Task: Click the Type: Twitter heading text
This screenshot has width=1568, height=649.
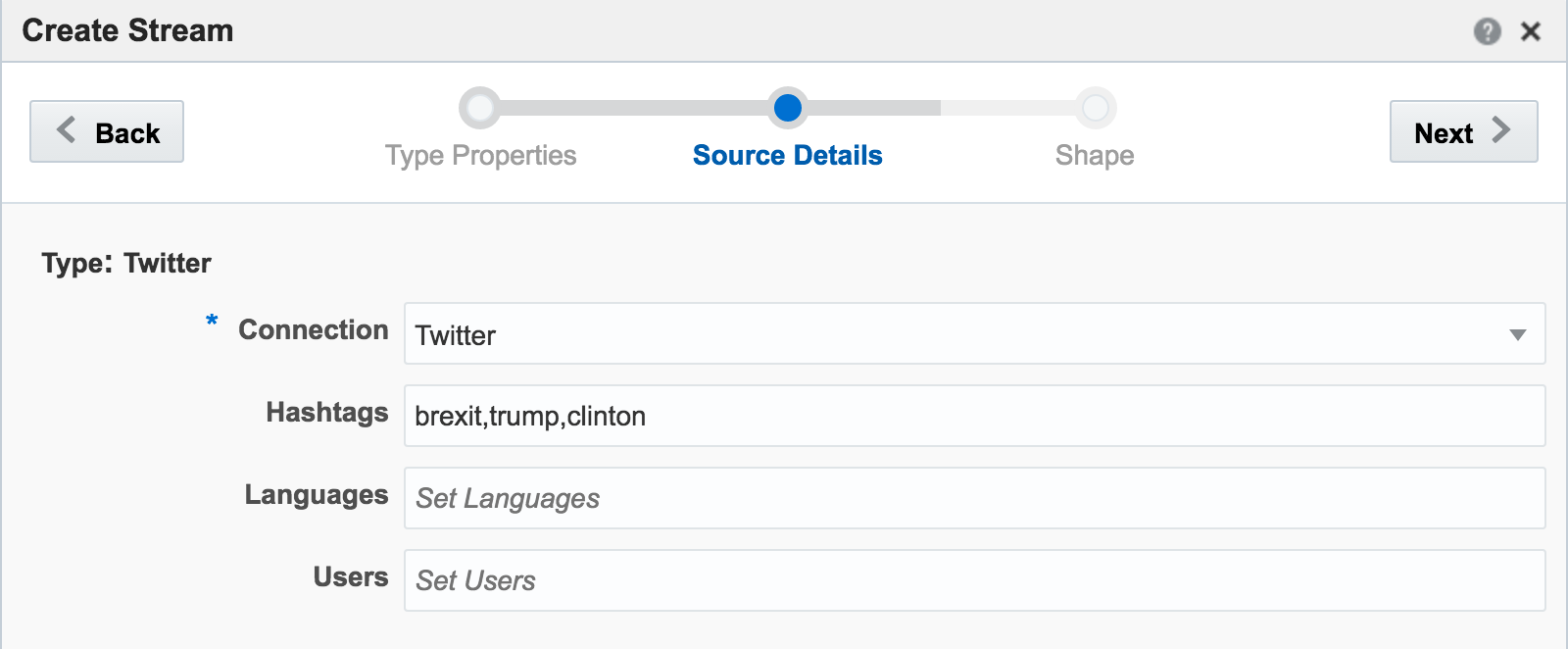Action: point(126,263)
